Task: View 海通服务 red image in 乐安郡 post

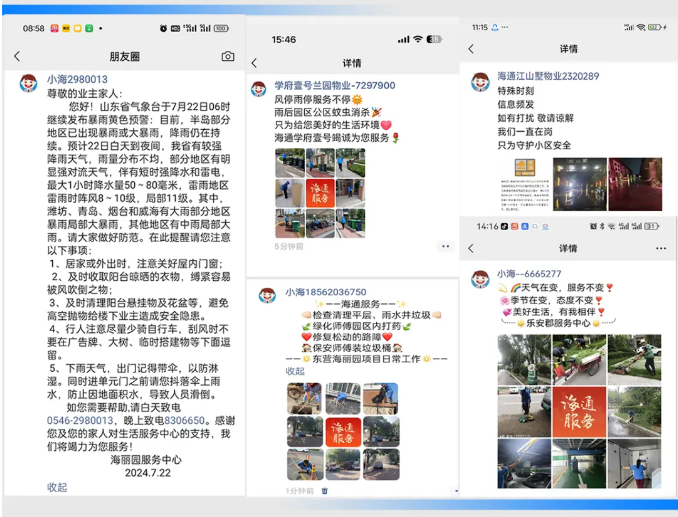Action: pos(579,412)
